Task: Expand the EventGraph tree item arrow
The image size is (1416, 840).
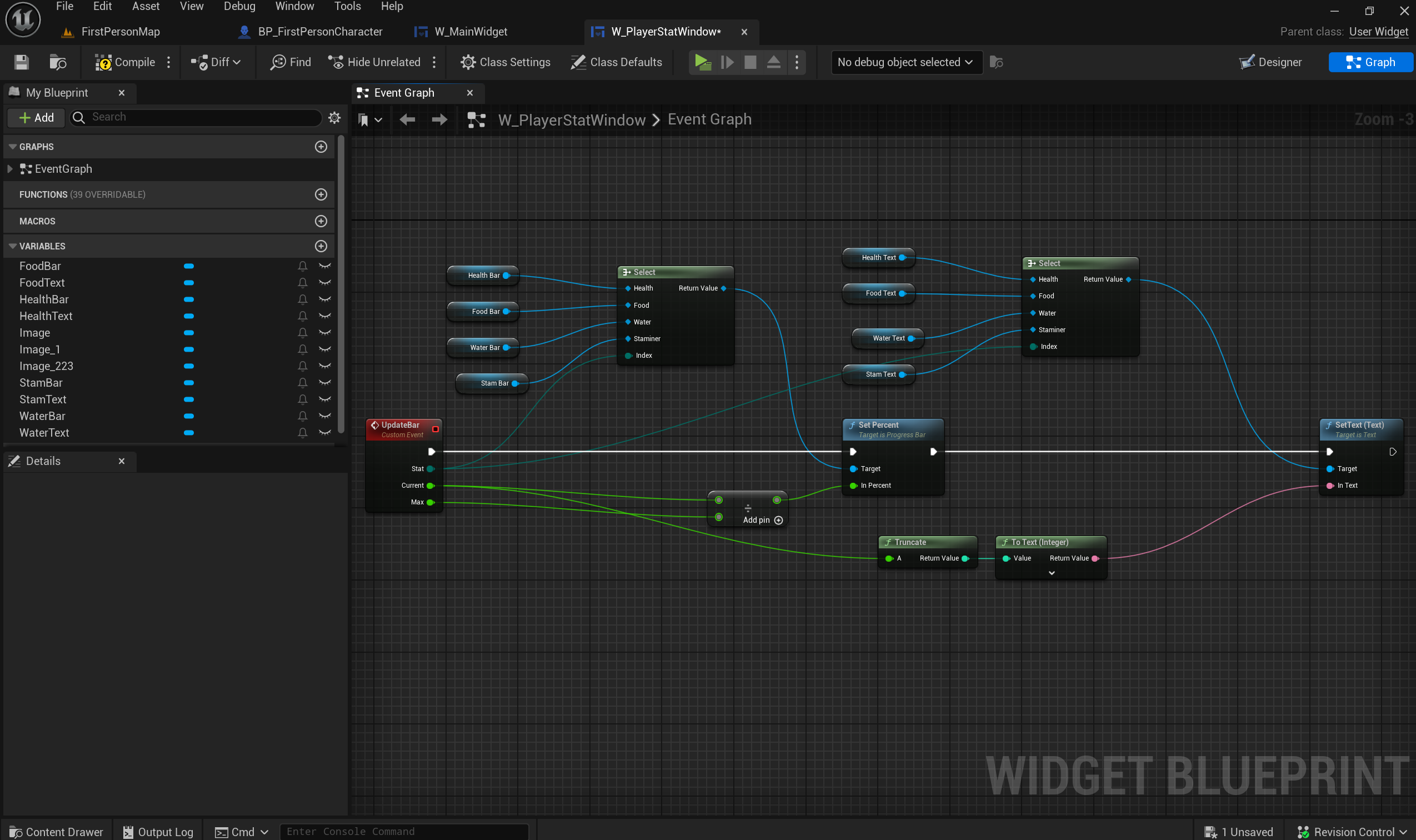Action: click(x=9, y=169)
